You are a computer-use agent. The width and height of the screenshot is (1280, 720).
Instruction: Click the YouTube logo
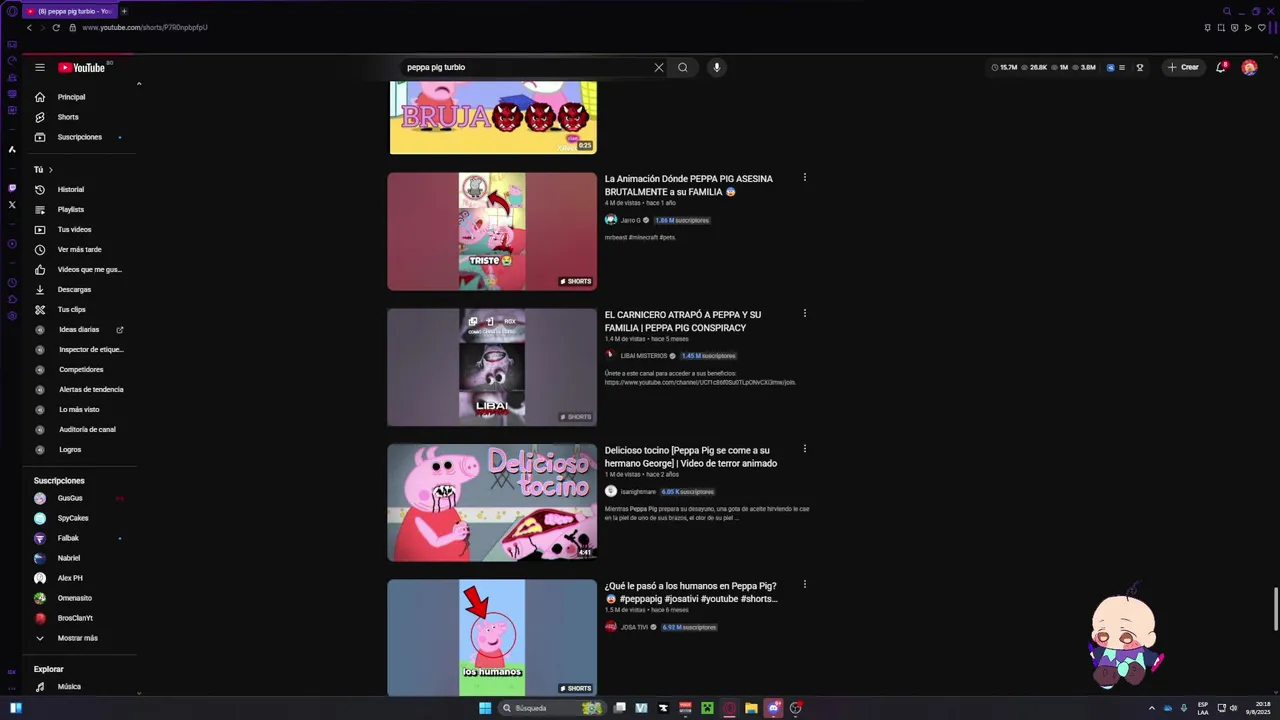point(81,67)
